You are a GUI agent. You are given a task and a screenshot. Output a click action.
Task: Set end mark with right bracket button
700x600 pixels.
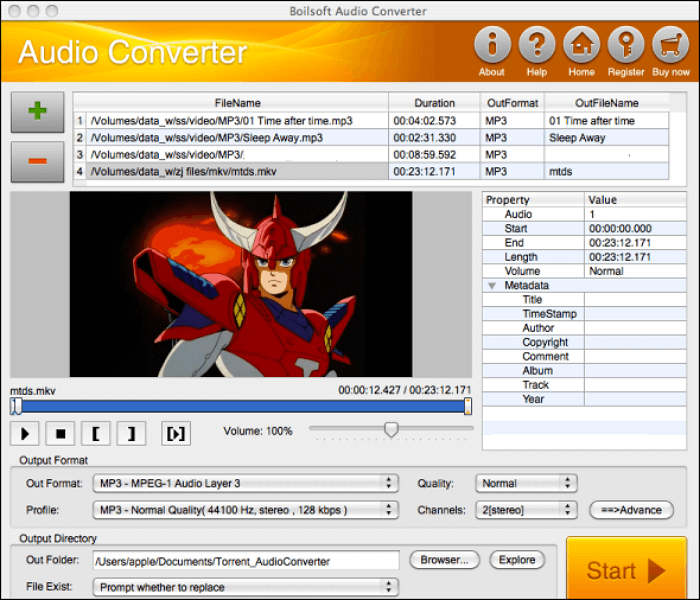click(x=131, y=433)
